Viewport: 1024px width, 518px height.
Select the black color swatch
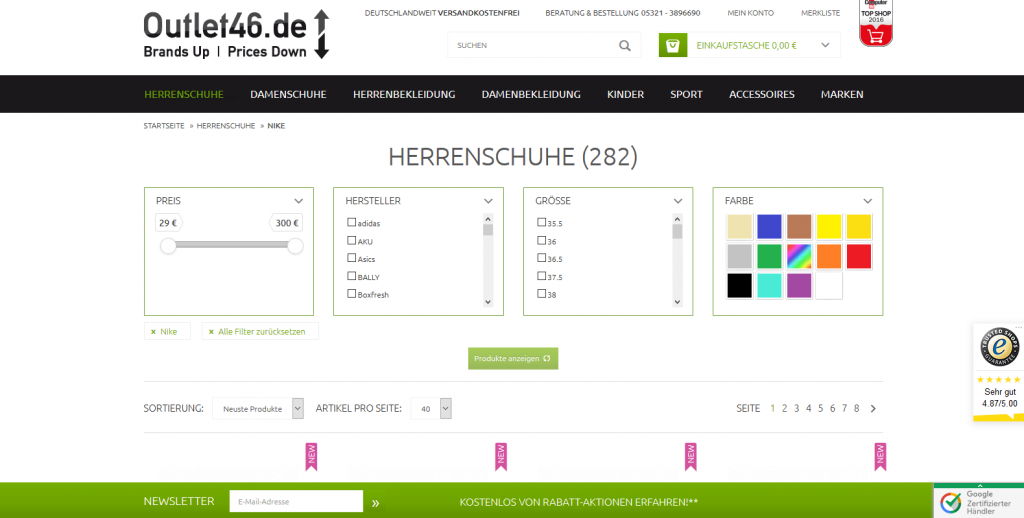(739, 285)
